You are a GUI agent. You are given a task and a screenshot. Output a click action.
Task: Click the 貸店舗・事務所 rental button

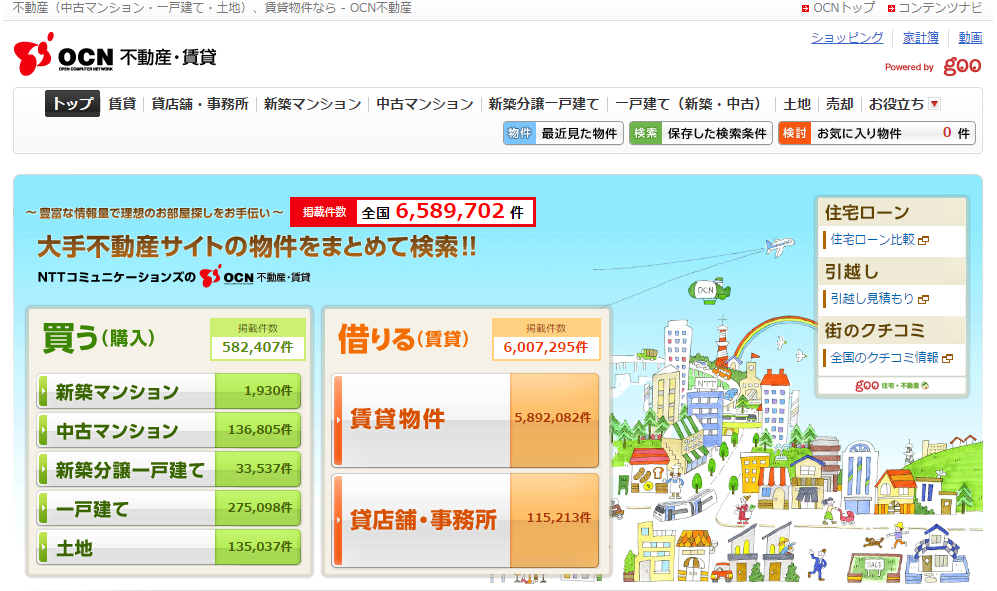point(465,520)
